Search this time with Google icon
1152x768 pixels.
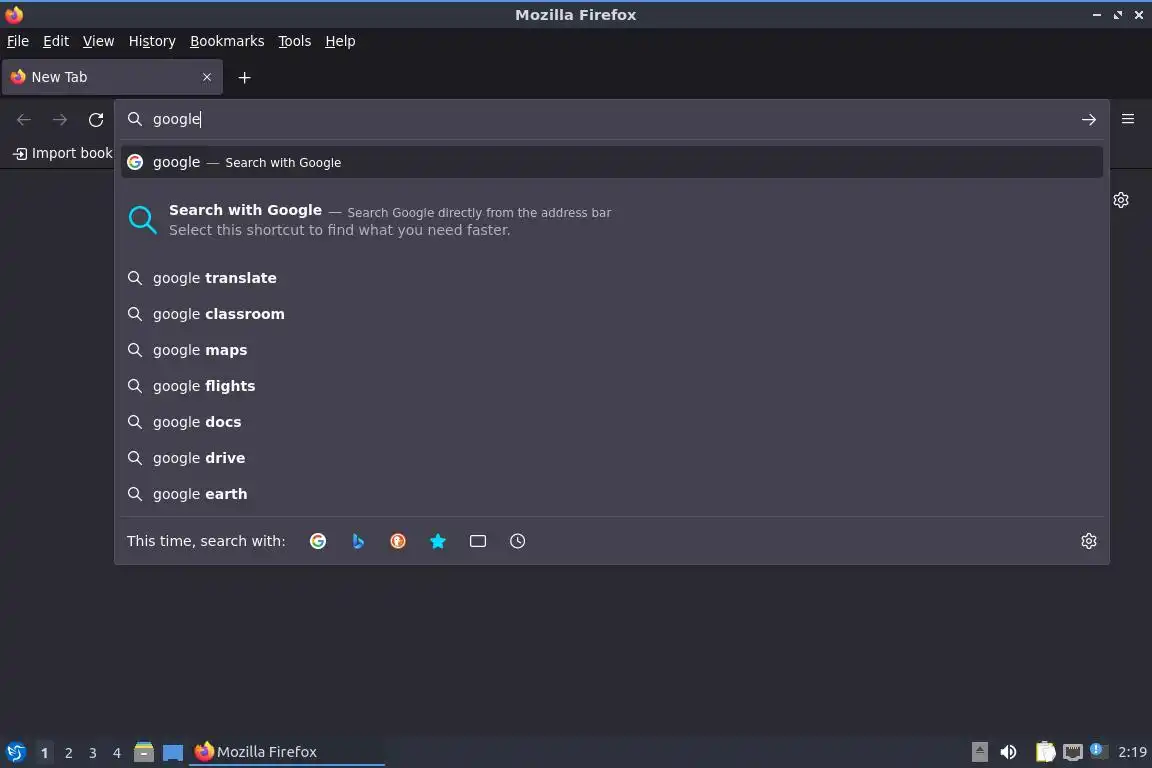[318, 541]
